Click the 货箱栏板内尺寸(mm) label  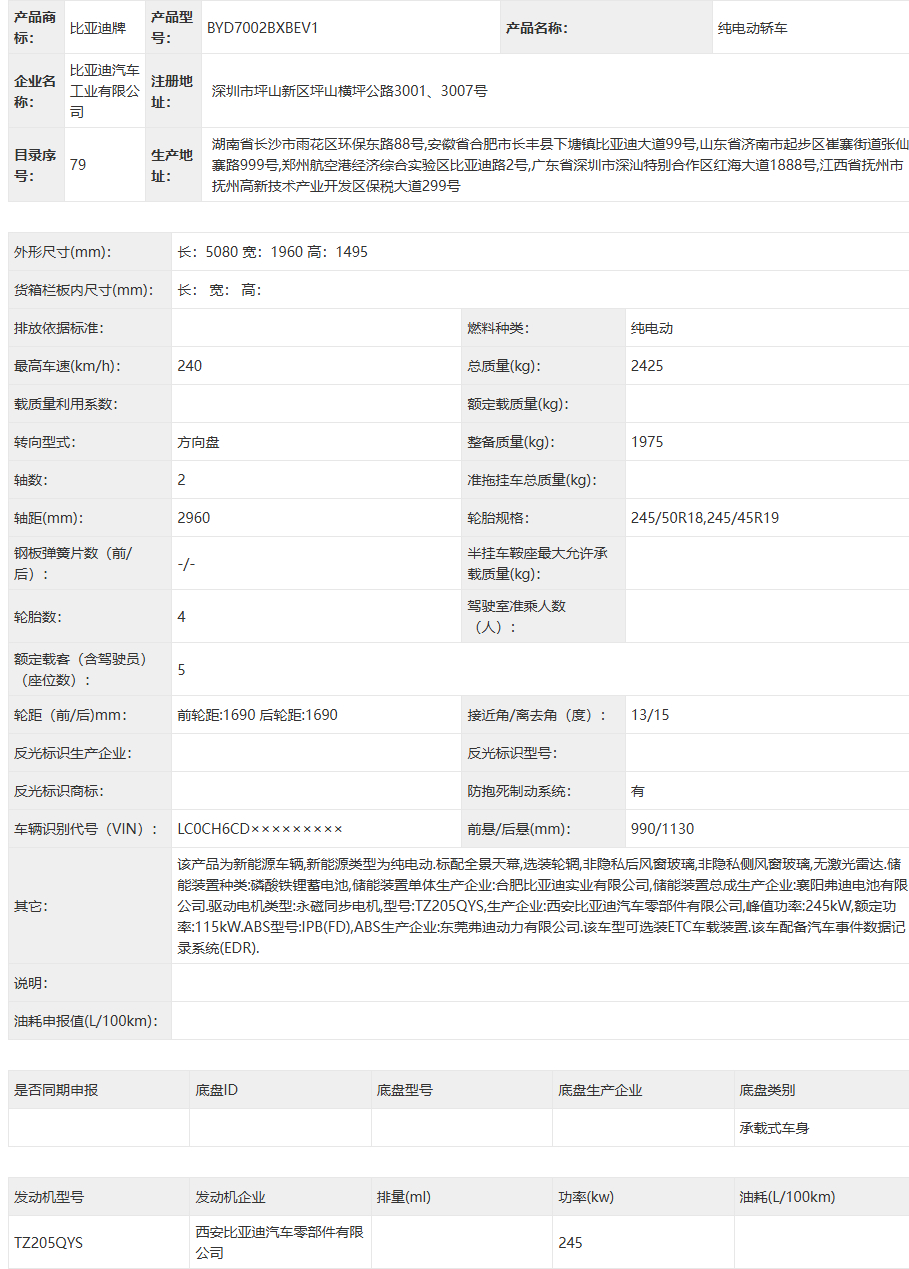coord(83,290)
